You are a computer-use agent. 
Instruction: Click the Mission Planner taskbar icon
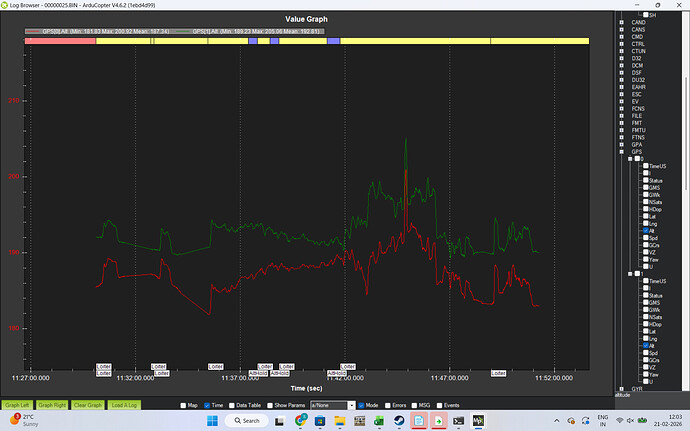click(478, 421)
